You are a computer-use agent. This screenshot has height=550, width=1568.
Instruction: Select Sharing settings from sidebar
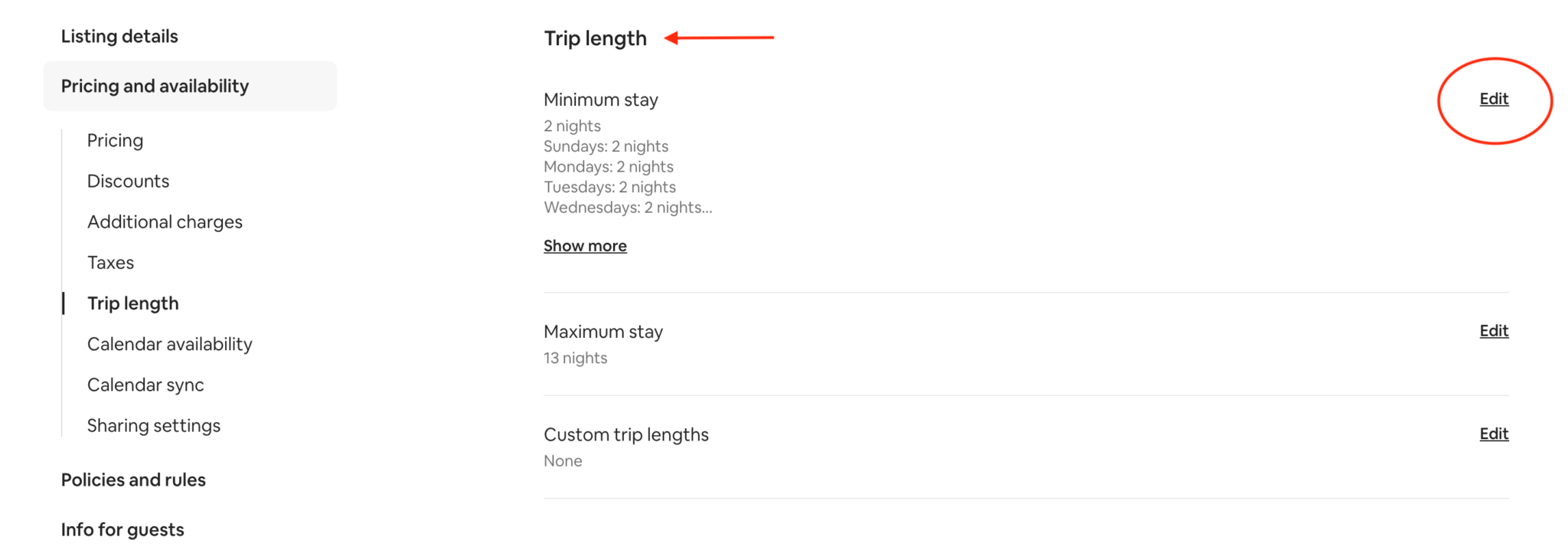[154, 425]
